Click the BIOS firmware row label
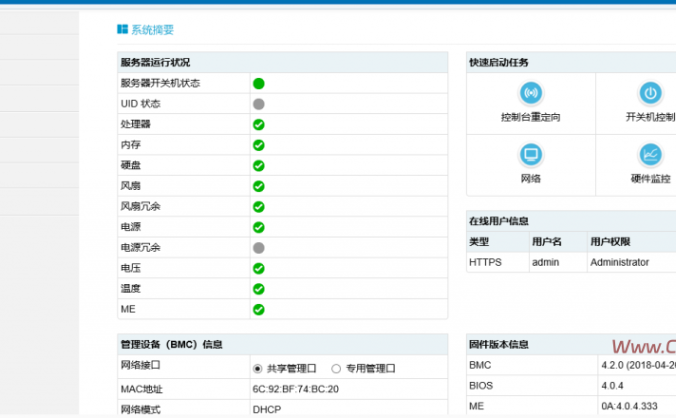676x418 pixels. point(481,386)
